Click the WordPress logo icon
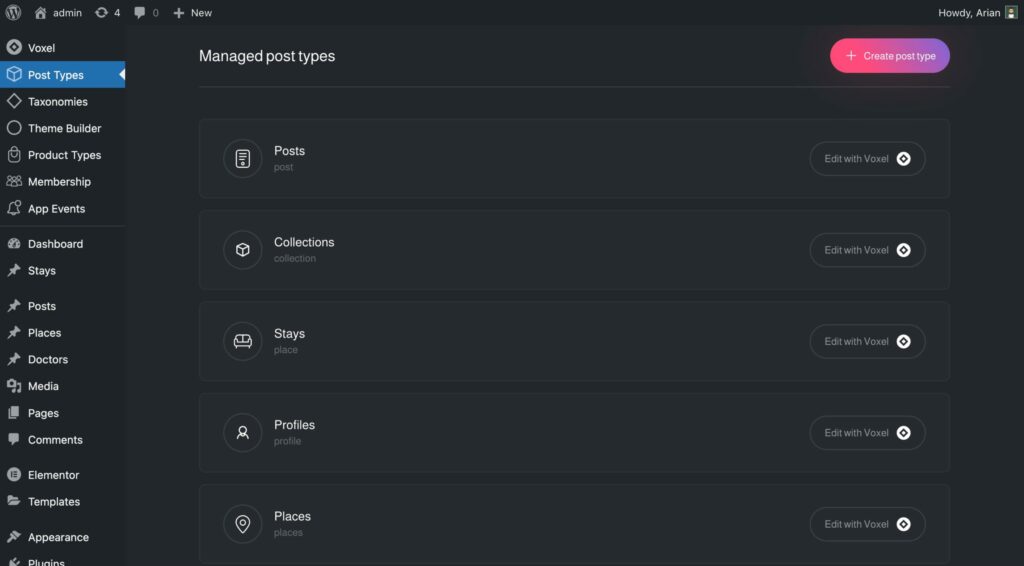 click(x=13, y=13)
